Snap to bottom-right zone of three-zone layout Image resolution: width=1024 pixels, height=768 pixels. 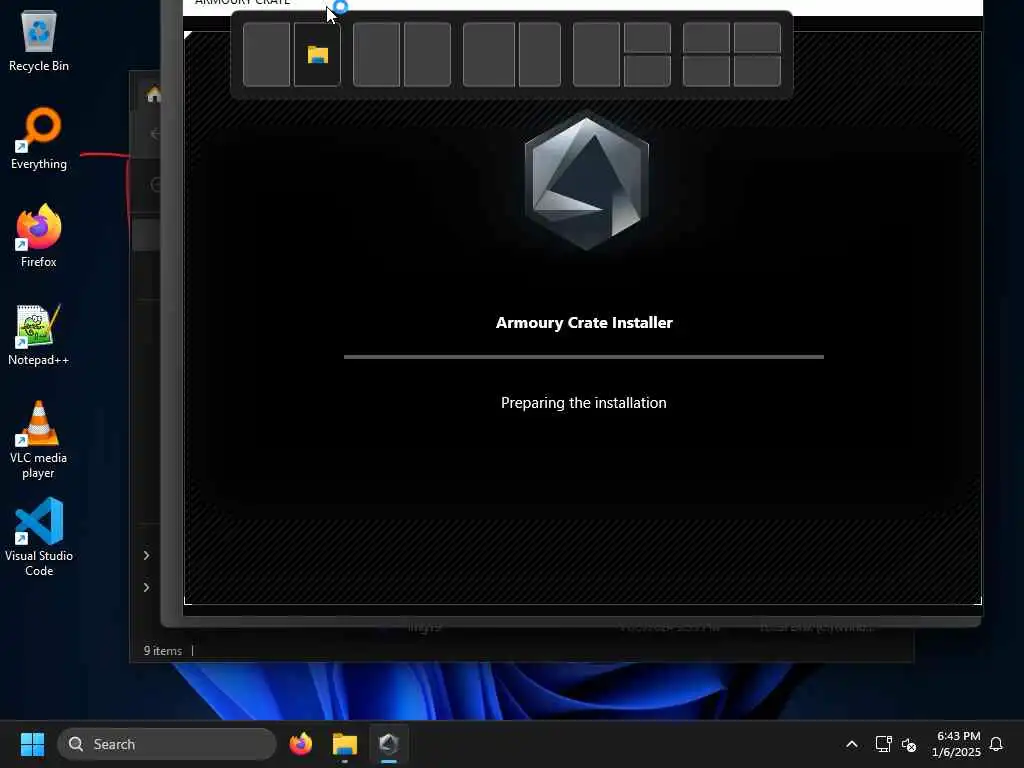click(x=647, y=71)
